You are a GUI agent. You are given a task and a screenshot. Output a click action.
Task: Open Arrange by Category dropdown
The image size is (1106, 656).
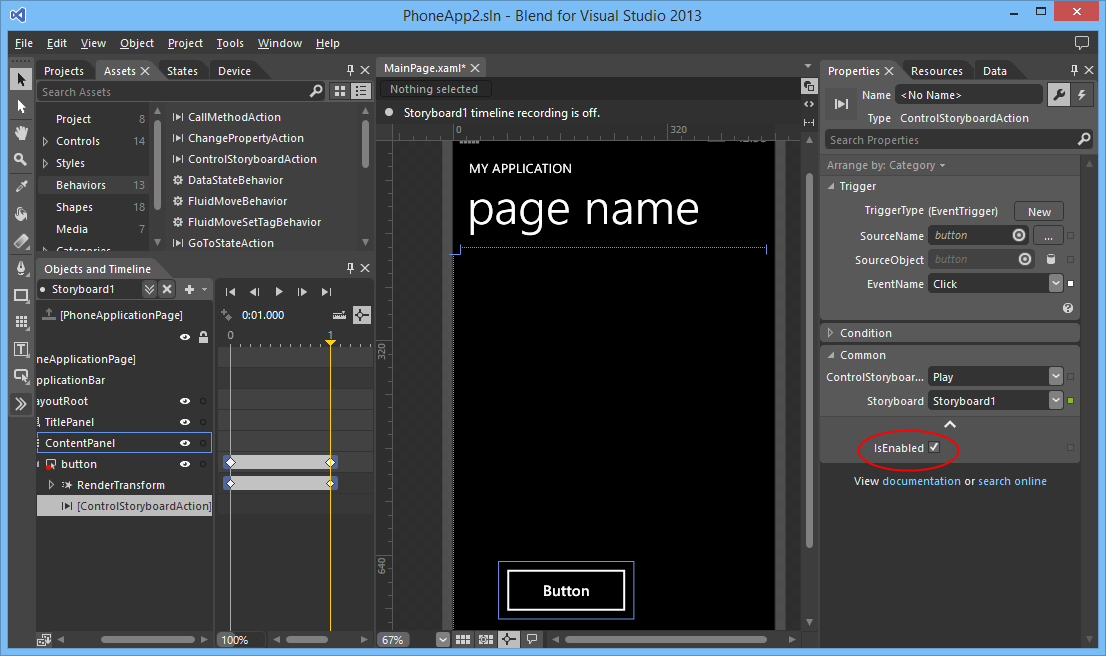pos(886,165)
